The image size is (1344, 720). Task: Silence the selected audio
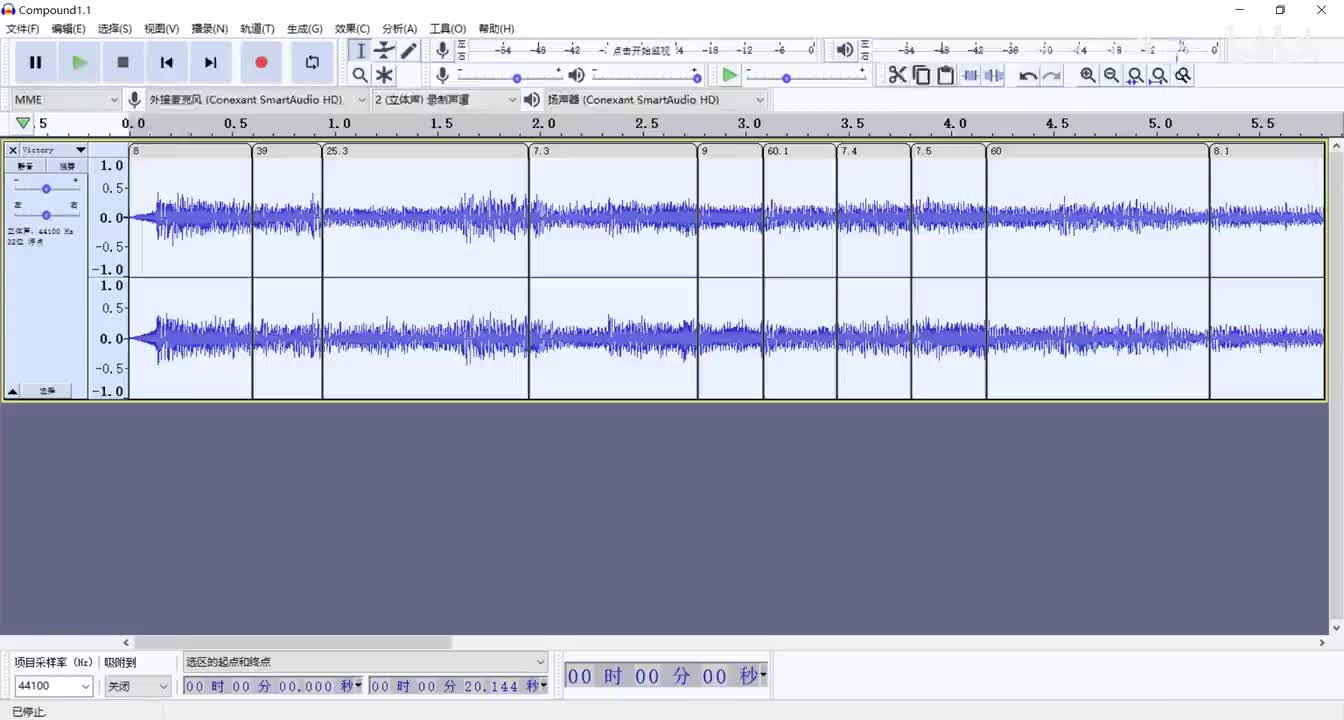993,75
